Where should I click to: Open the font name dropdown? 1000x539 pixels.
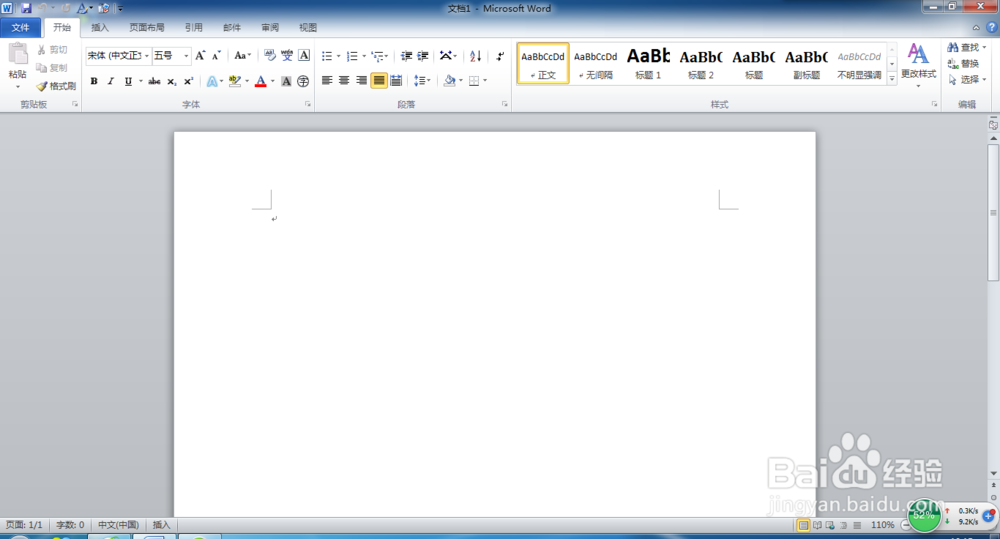click(x=147, y=56)
